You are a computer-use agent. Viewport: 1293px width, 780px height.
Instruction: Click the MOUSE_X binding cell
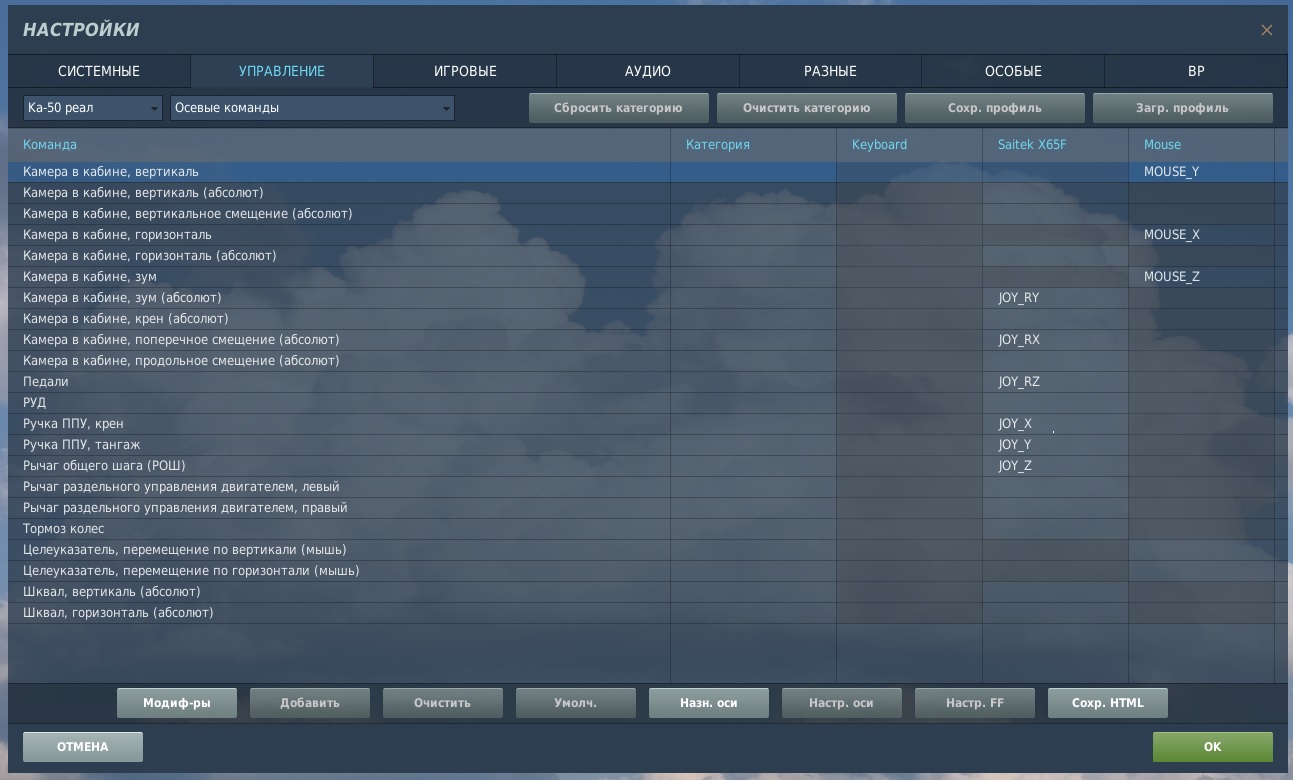tap(1201, 235)
